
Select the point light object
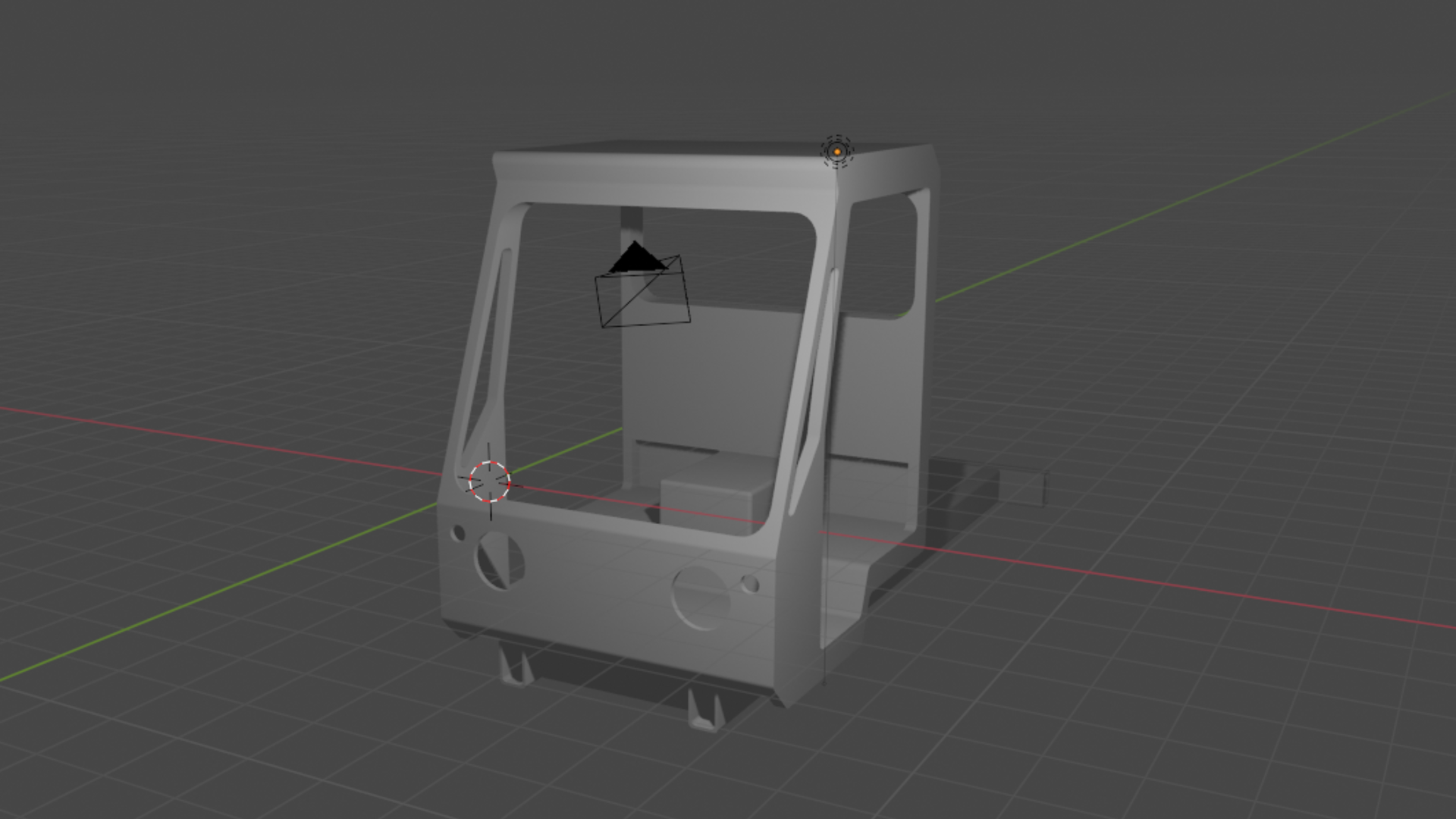click(x=837, y=152)
